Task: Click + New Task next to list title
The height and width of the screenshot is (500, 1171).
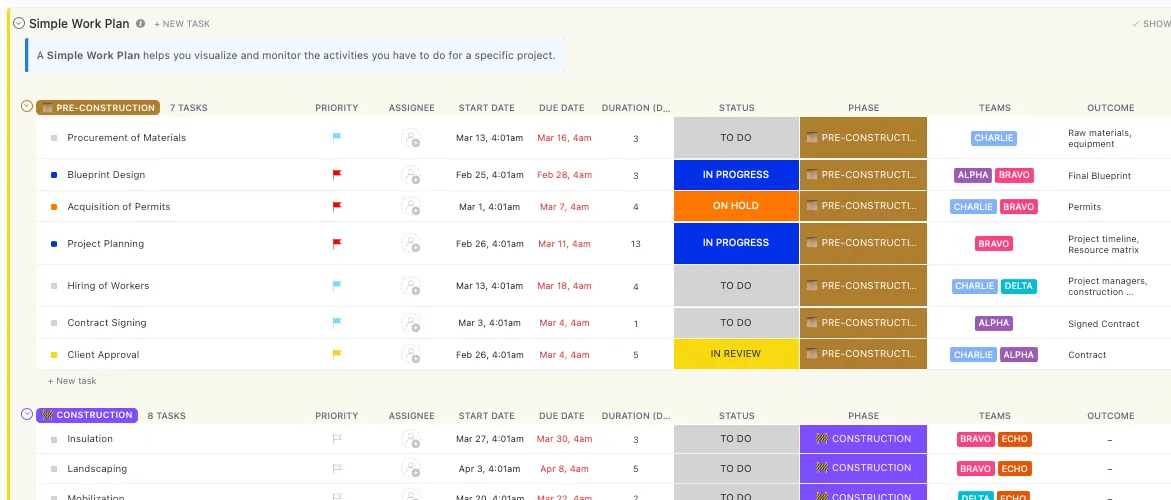Action: [181, 24]
